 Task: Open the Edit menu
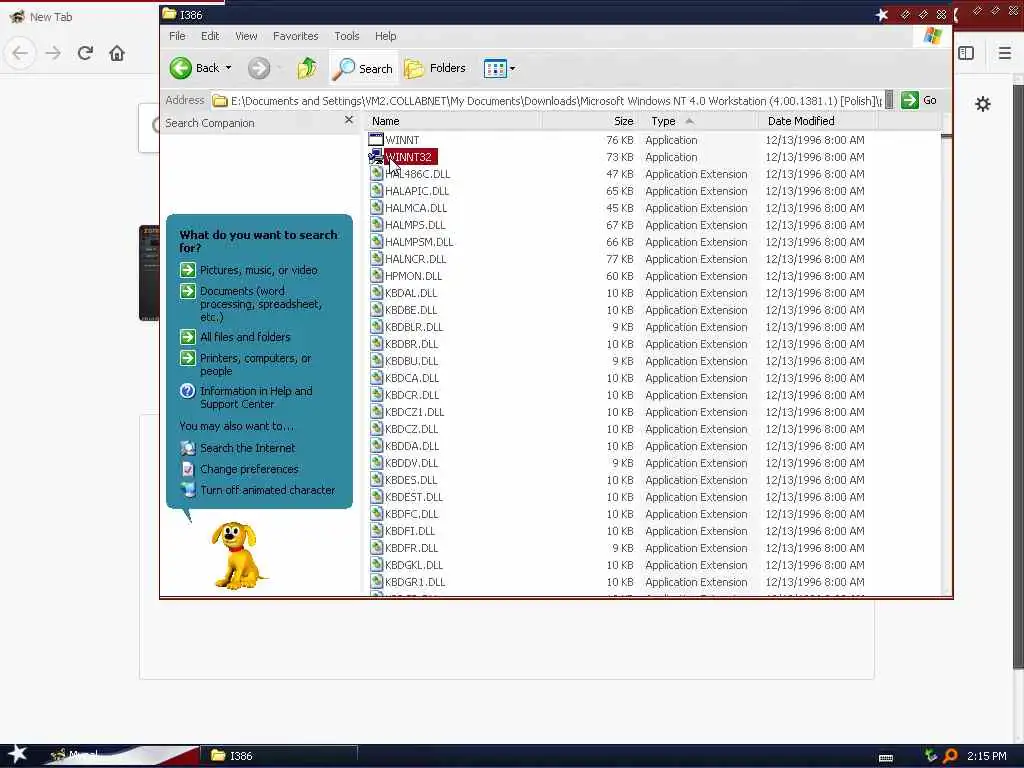(210, 36)
